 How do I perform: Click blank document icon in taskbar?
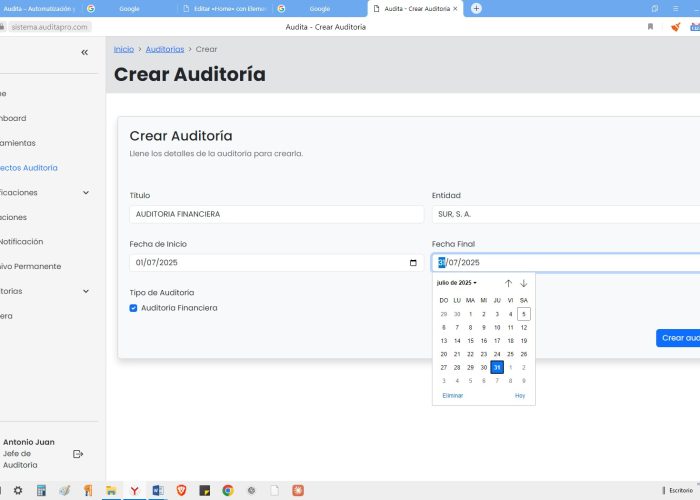tap(275, 491)
